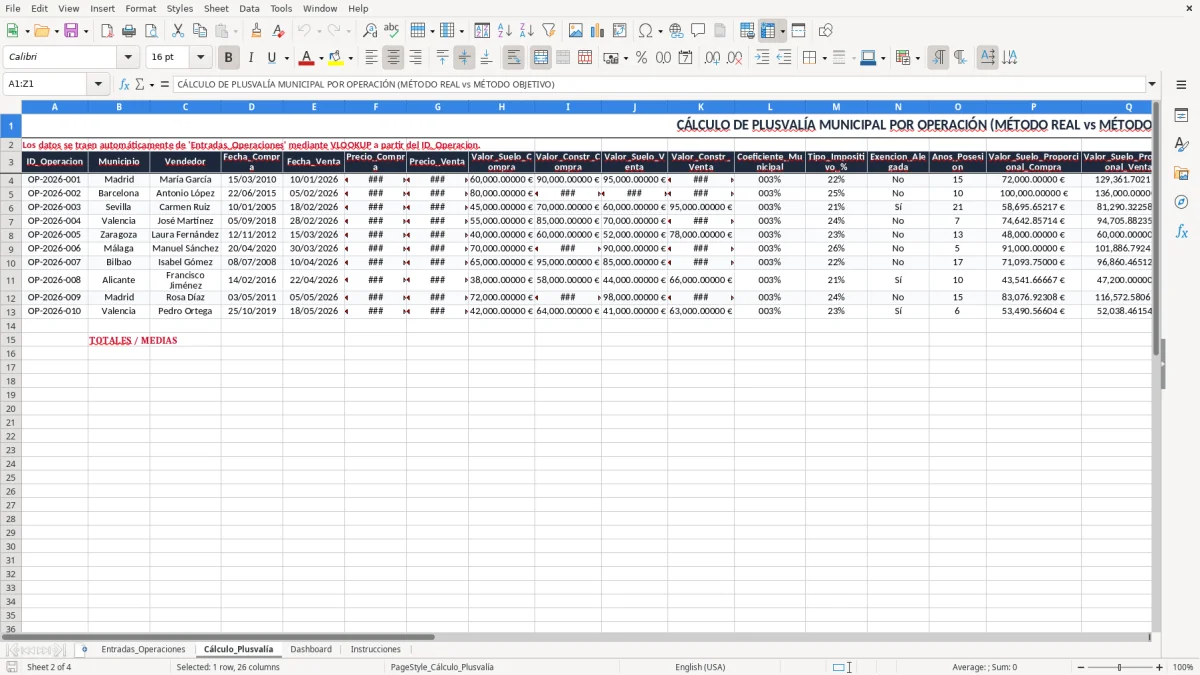The height and width of the screenshot is (675, 1200).
Task: Open the Styles menu
Action: [180, 8]
